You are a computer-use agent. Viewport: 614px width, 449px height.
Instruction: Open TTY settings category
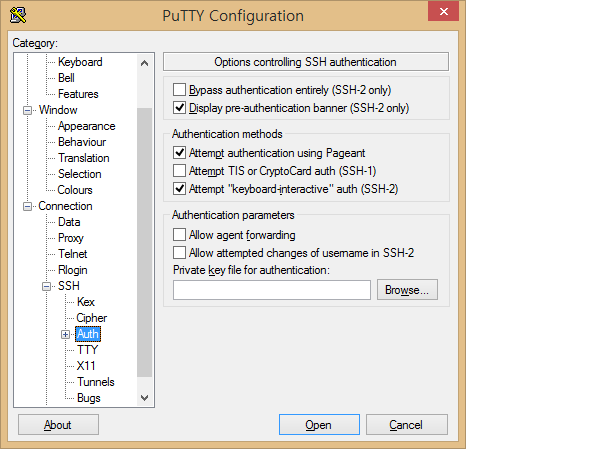pos(87,350)
